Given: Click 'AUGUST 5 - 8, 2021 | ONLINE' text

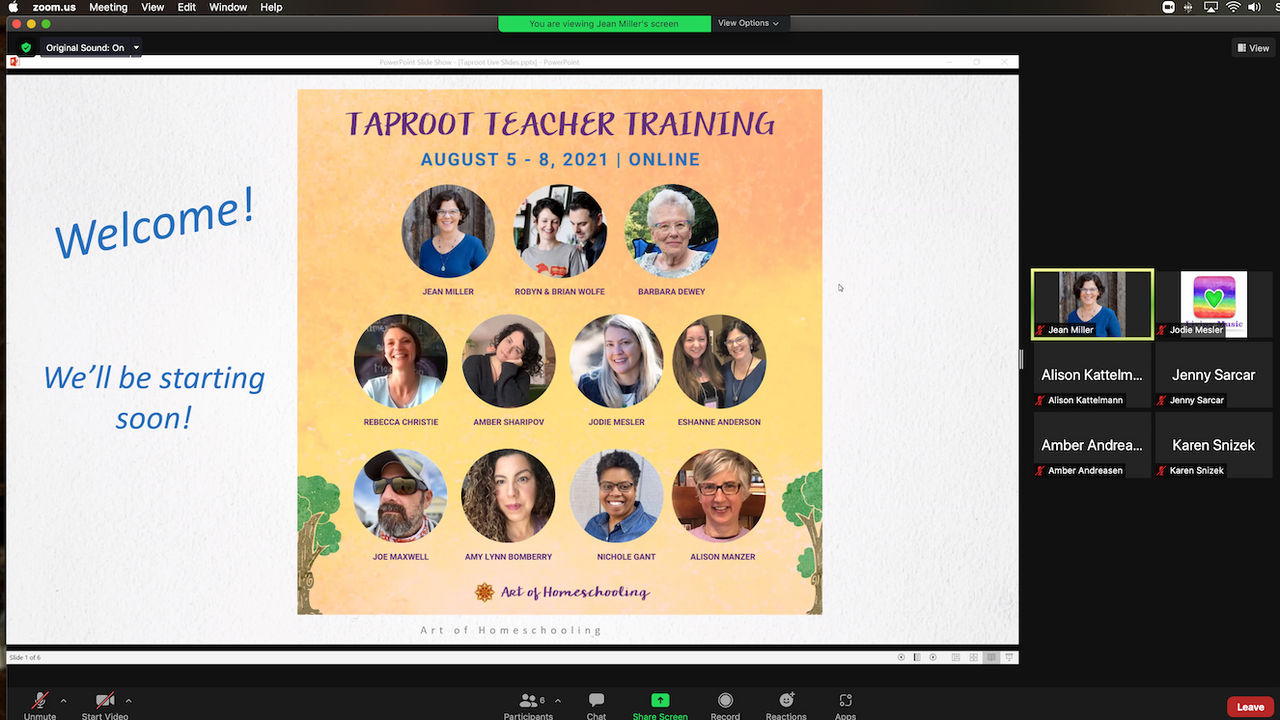Looking at the screenshot, I should tap(560, 160).
